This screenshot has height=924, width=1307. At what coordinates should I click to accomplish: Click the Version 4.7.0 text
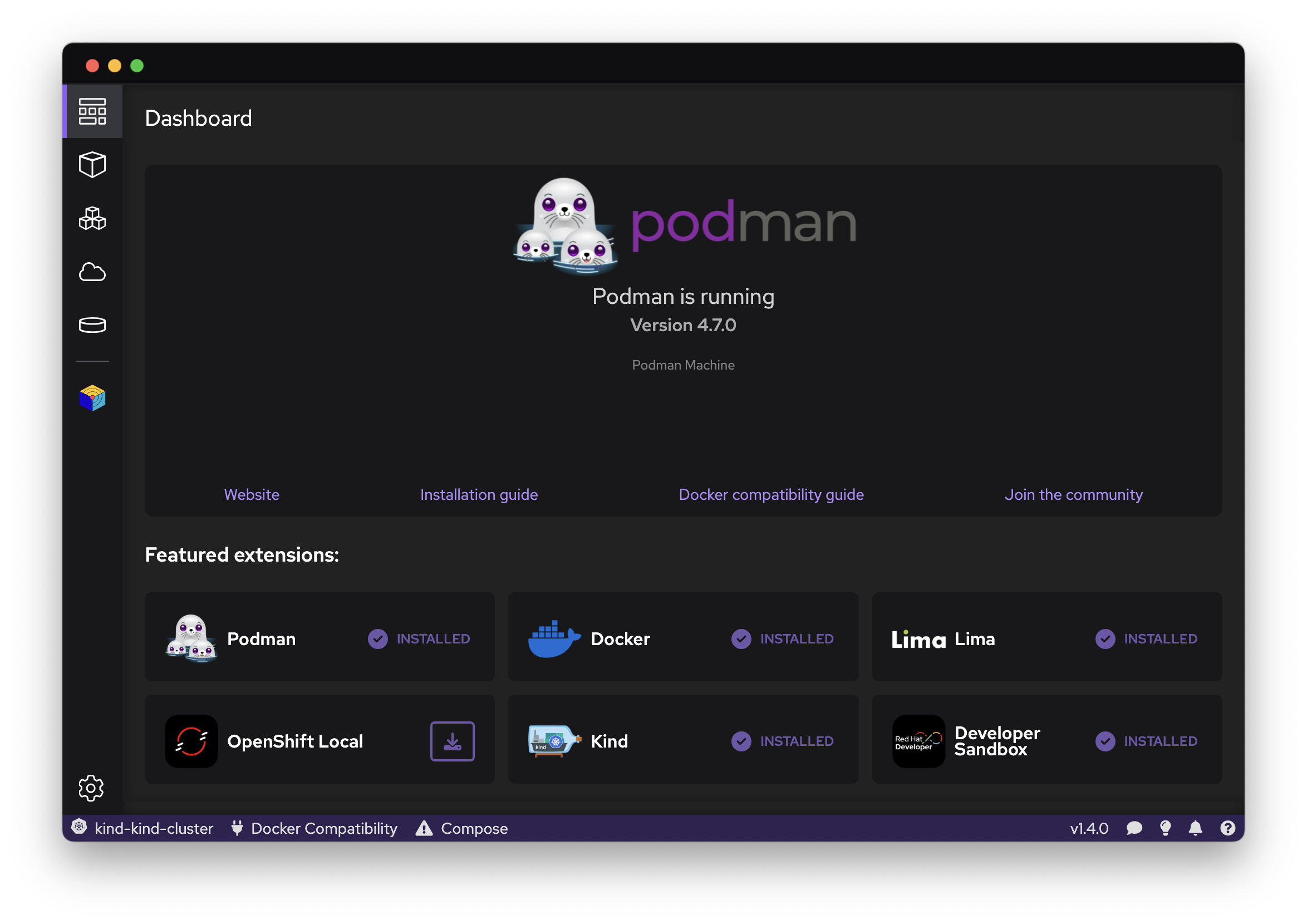pyautogui.click(x=683, y=325)
